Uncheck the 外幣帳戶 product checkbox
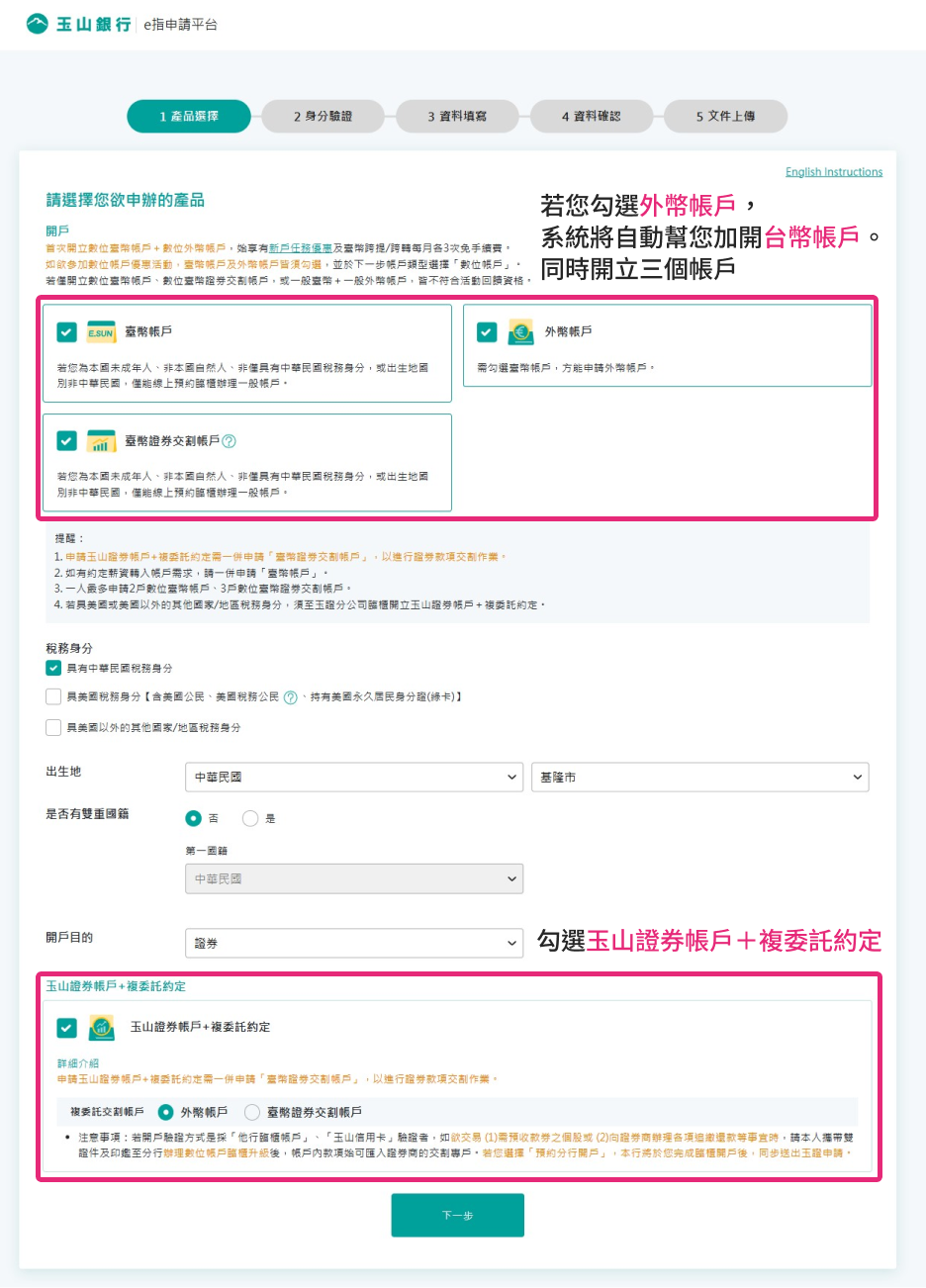 tap(487, 332)
